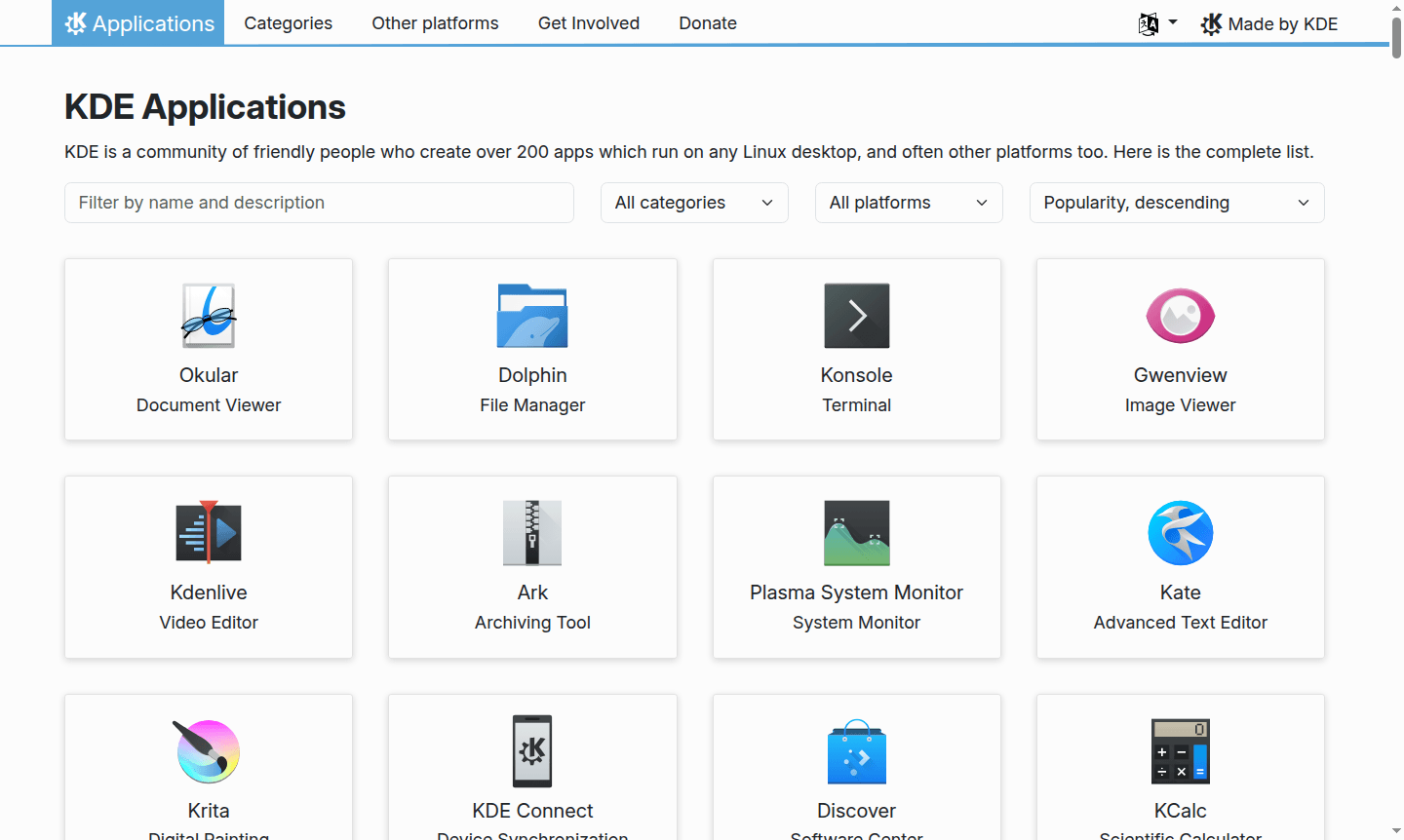This screenshot has height=840, width=1404.
Task: Open Discover software center
Action: pyautogui.click(x=856, y=750)
